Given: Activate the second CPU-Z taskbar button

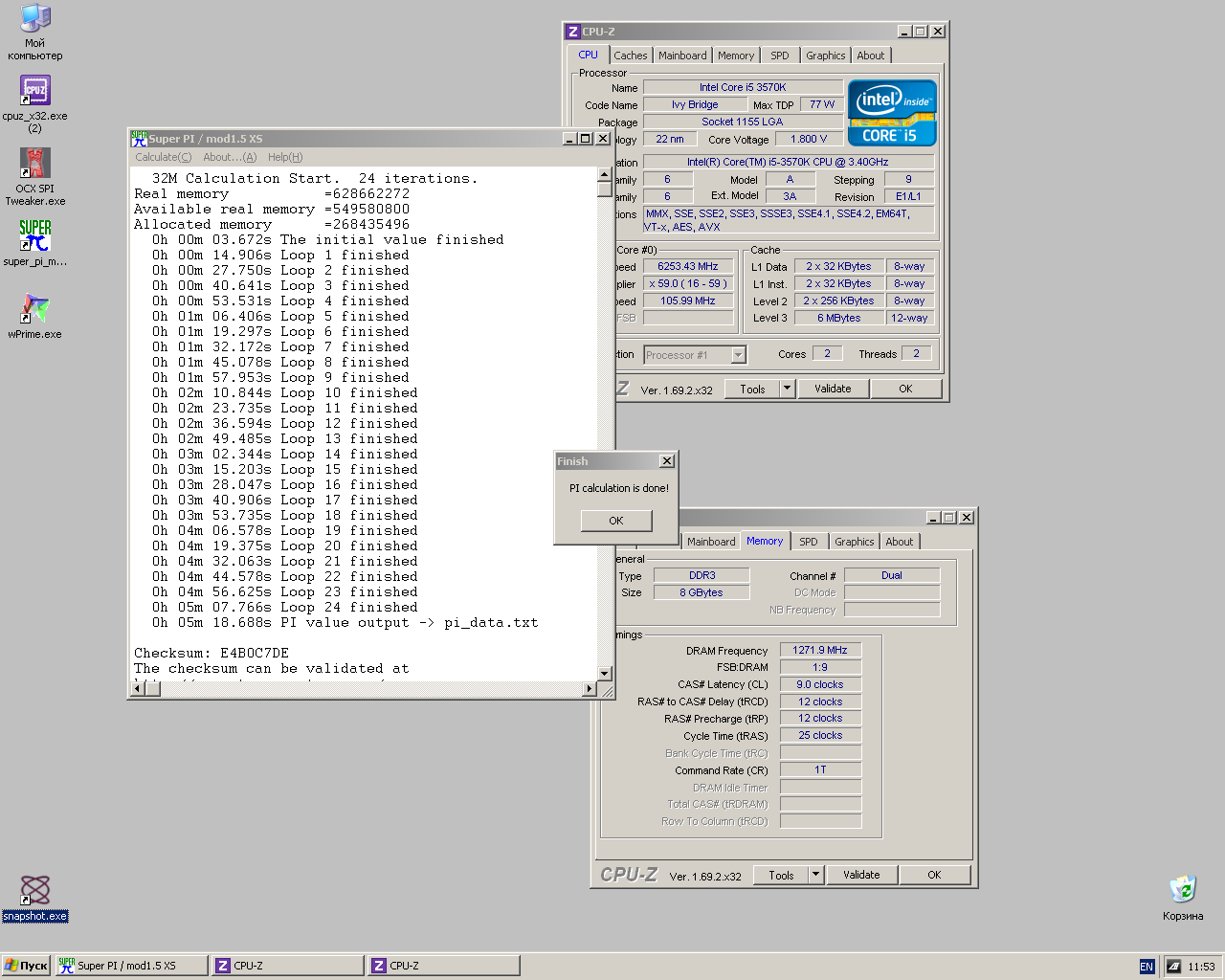Looking at the screenshot, I should click(443, 966).
